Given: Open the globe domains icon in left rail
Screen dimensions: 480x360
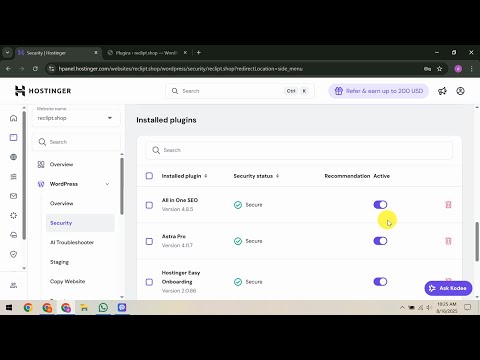Looking at the screenshot, I should point(13,157).
